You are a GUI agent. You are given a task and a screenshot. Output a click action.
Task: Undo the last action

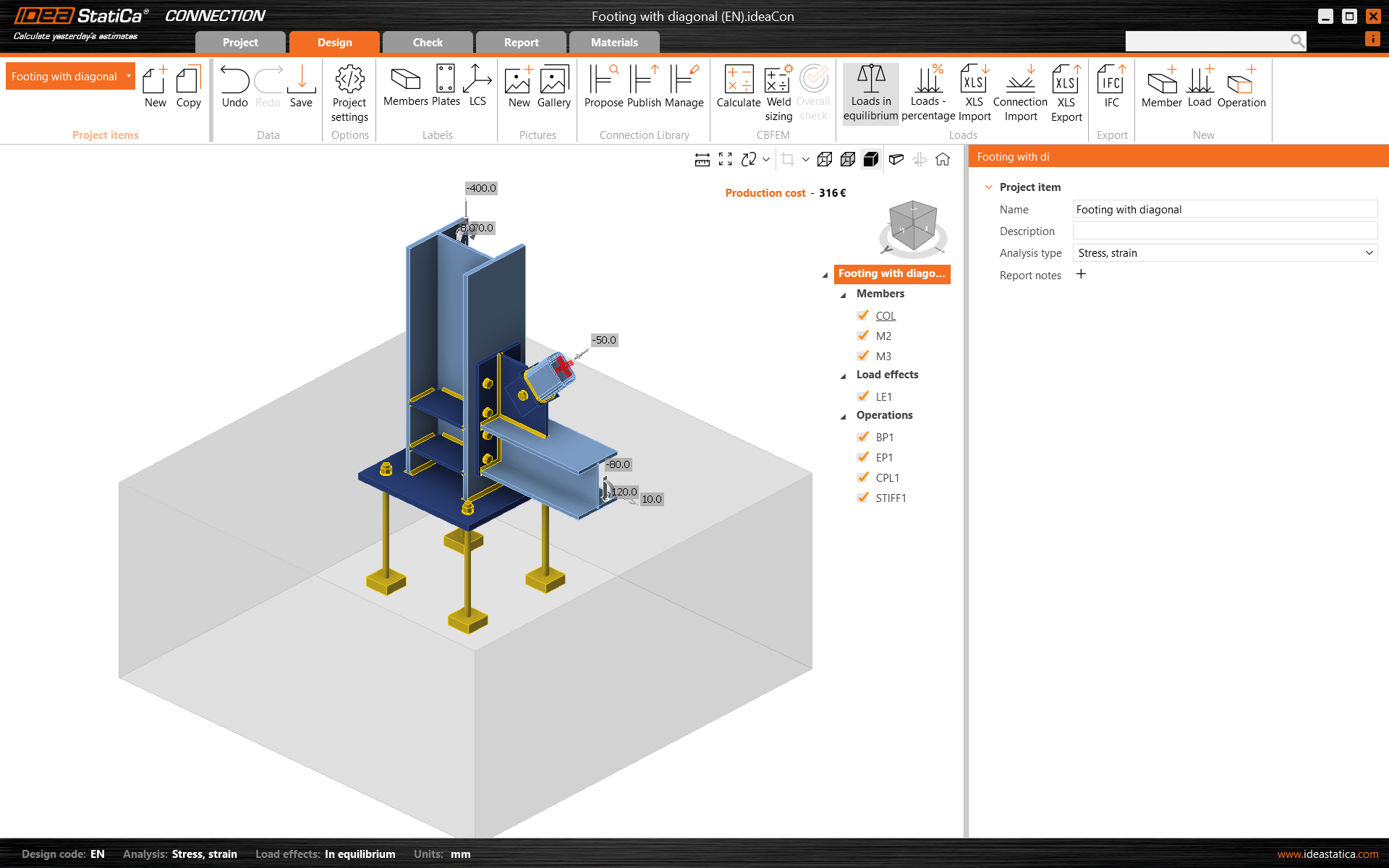coord(234,87)
